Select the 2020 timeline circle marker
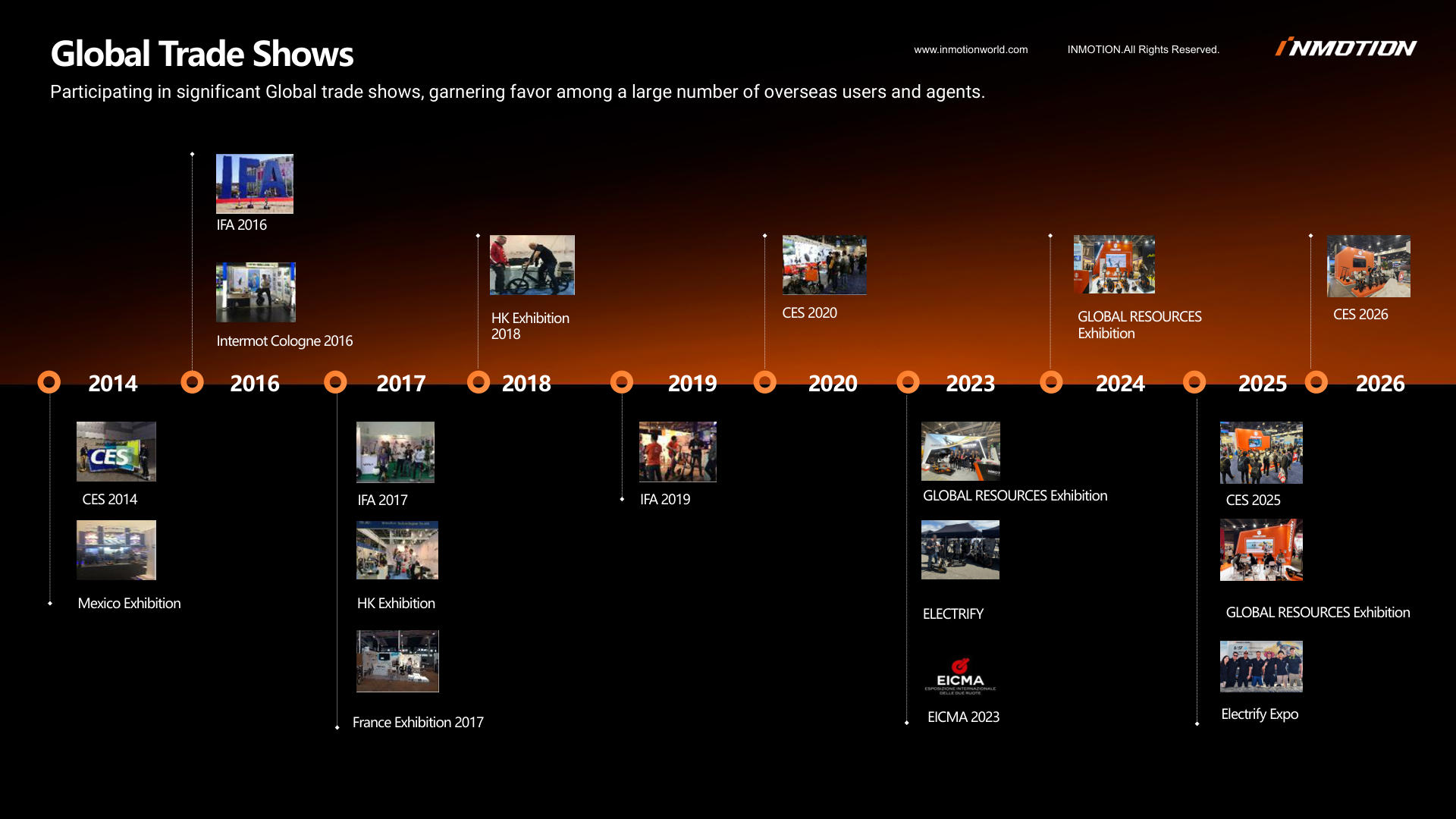The height and width of the screenshot is (819, 1456). [765, 382]
